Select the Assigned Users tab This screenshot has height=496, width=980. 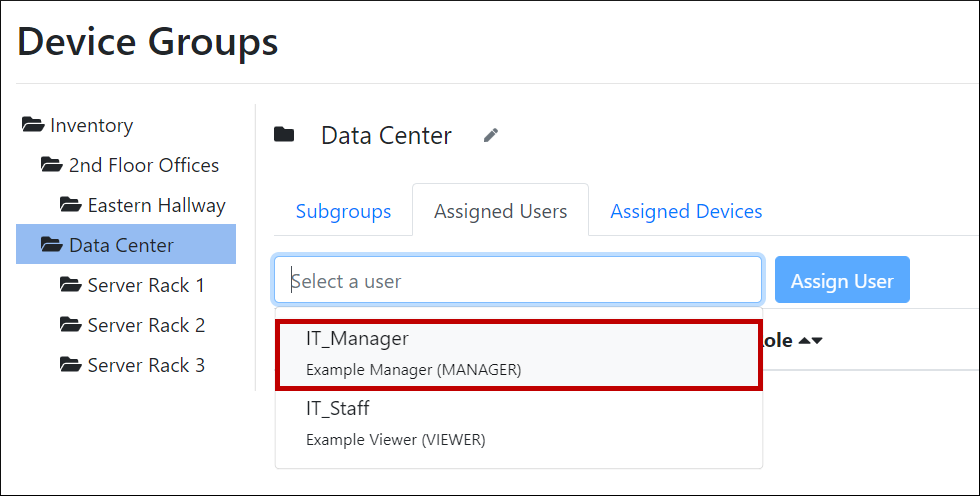coord(500,211)
